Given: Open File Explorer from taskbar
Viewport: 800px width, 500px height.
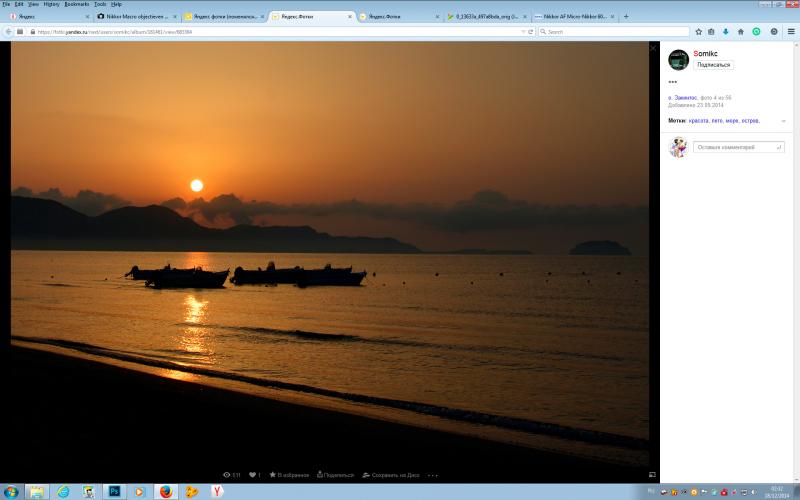Looking at the screenshot, I should click(x=37, y=492).
